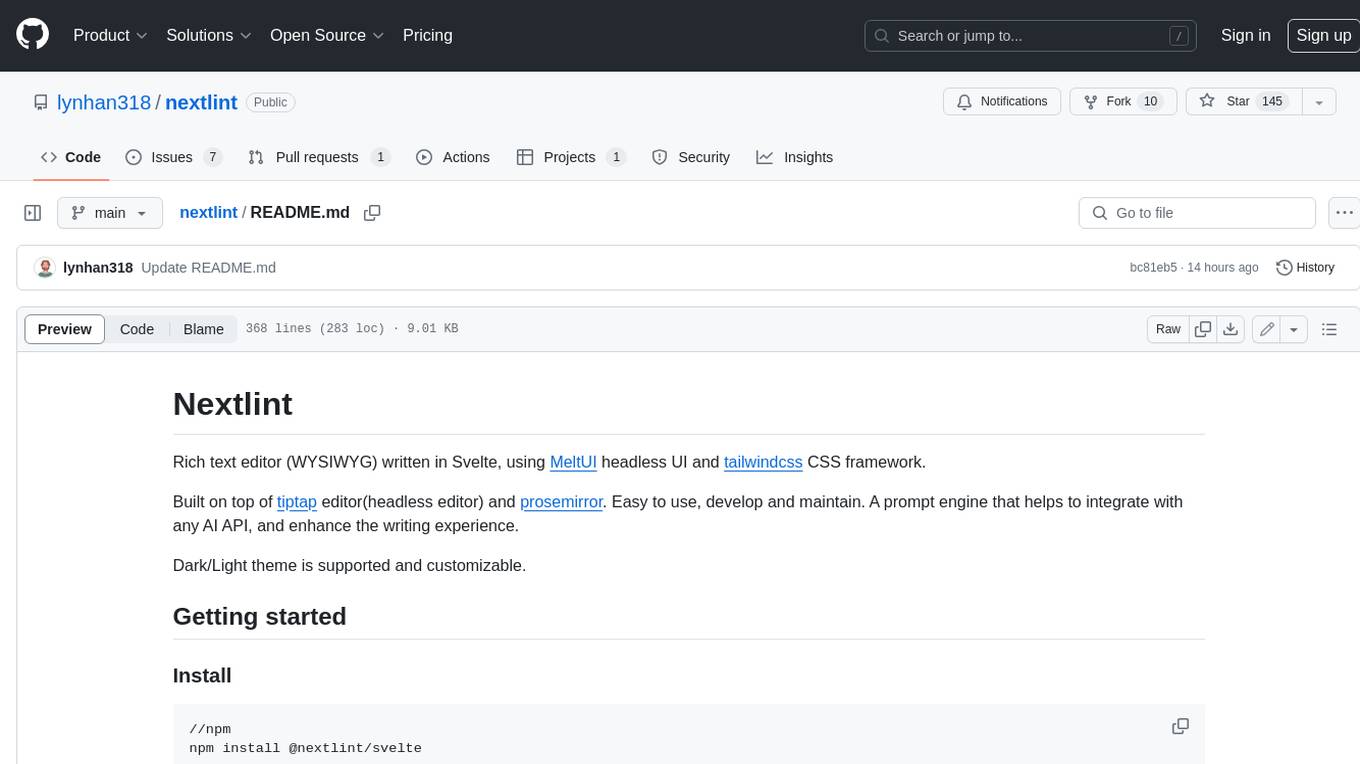
Task: Open the lynhan318 owner profile link
Action: [x=104, y=102]
